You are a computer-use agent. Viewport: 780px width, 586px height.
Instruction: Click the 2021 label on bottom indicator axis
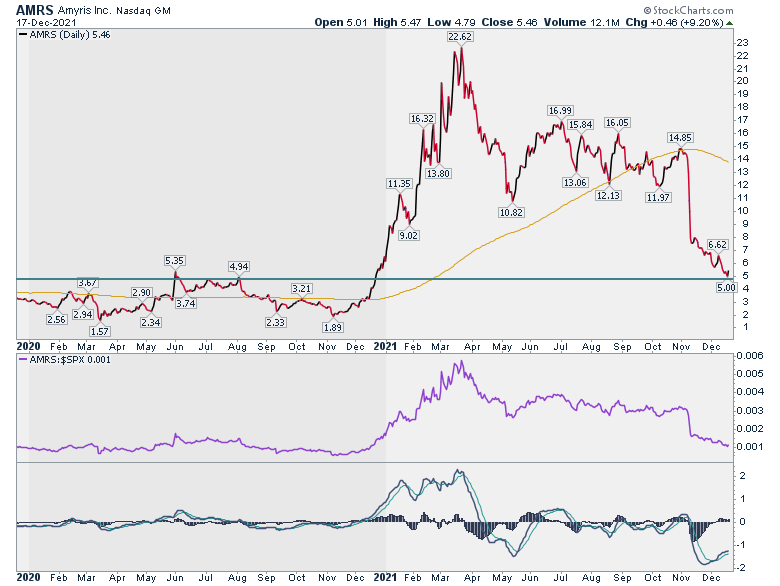[385, 577]
